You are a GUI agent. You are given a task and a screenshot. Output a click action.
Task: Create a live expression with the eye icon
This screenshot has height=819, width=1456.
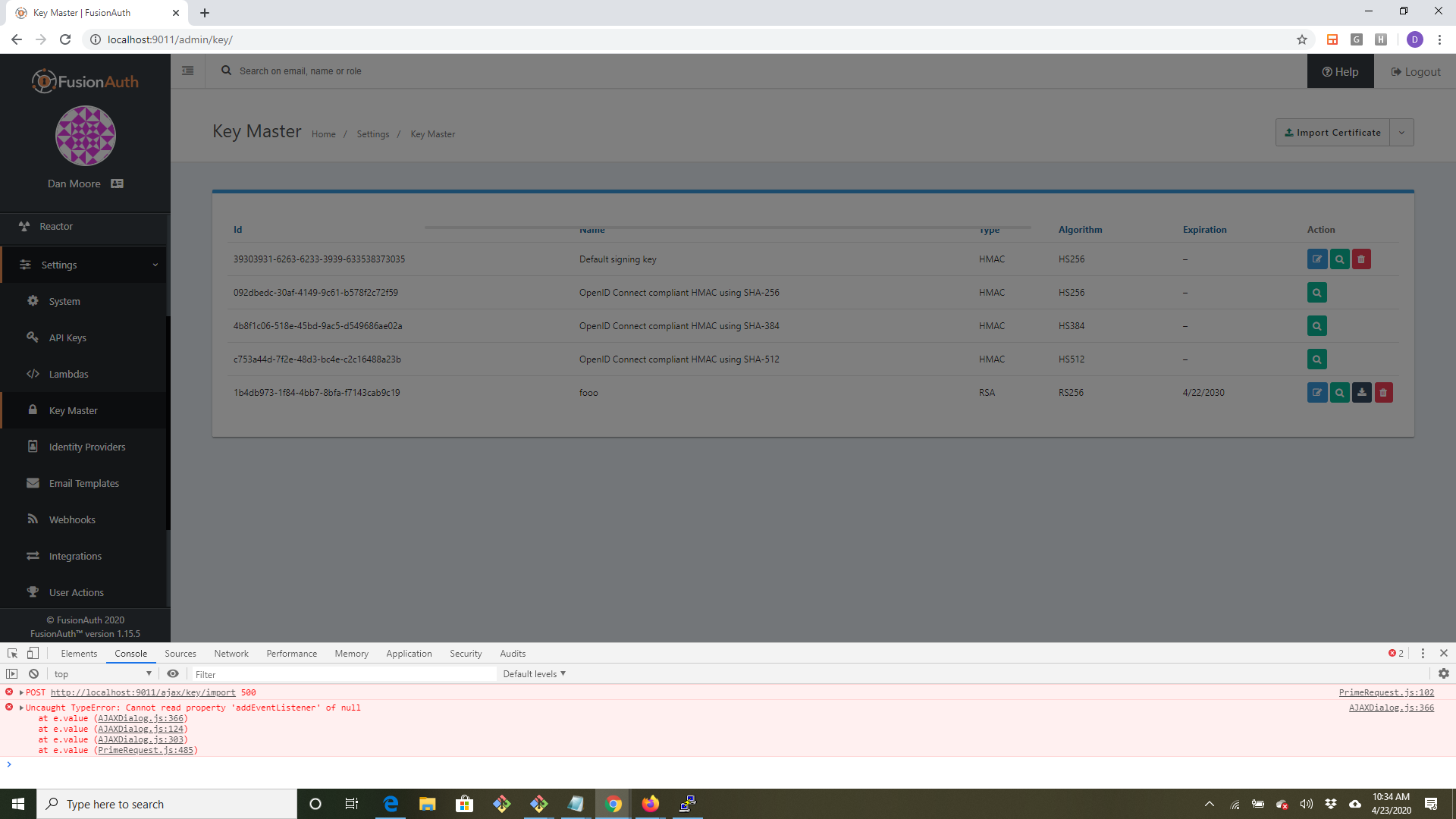coord(173,673)
